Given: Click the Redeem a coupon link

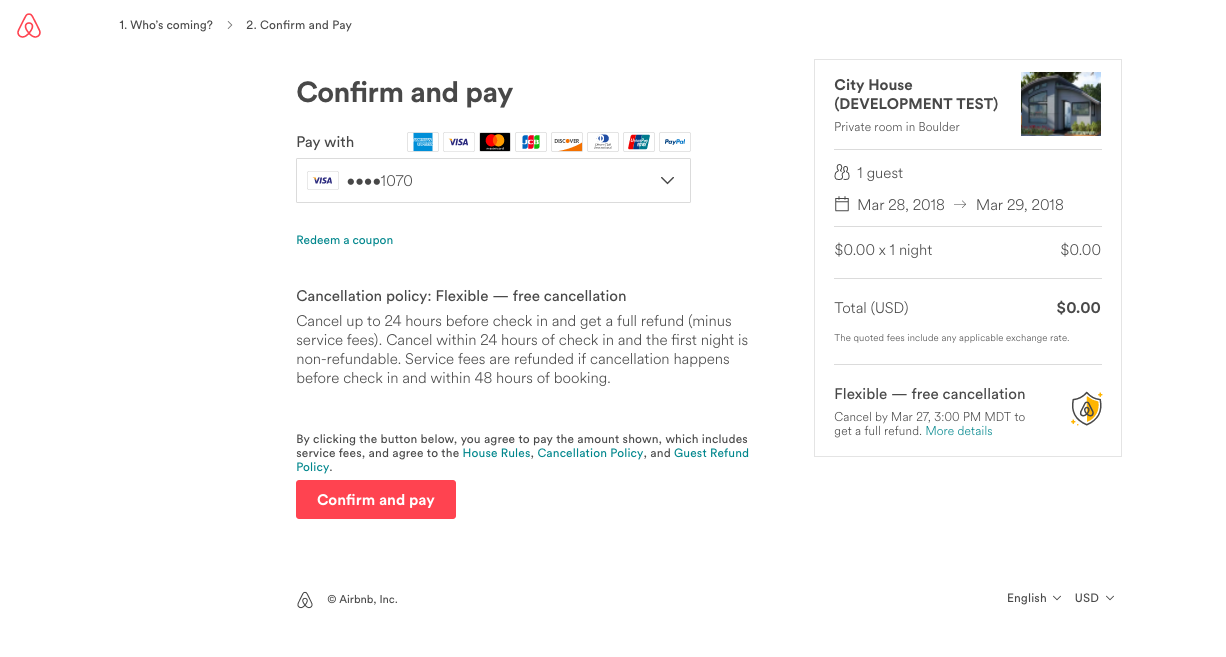Looking at the screenshot, I should pyautogui.click(x=345, y=240).
